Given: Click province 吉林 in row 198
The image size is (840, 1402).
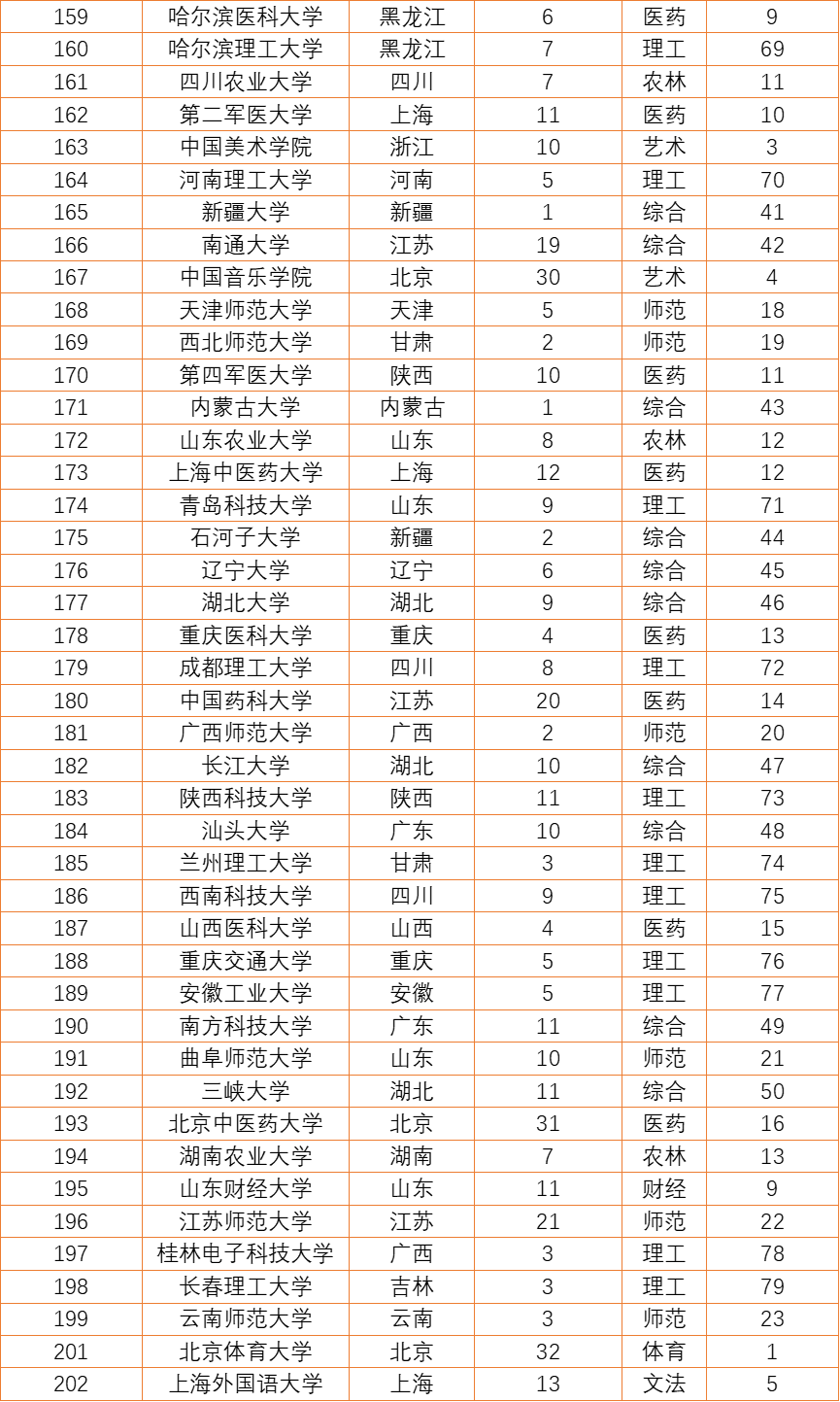Looking at the screenshot, I should tap(412, 1286).
